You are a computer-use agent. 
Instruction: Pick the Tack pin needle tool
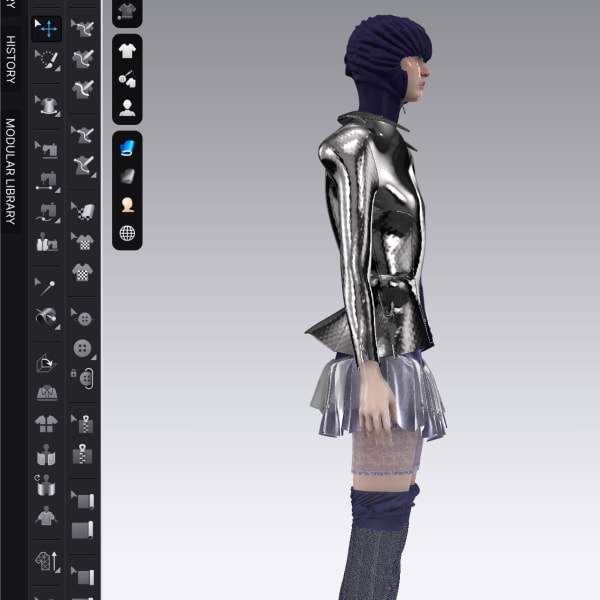[46, 287]
